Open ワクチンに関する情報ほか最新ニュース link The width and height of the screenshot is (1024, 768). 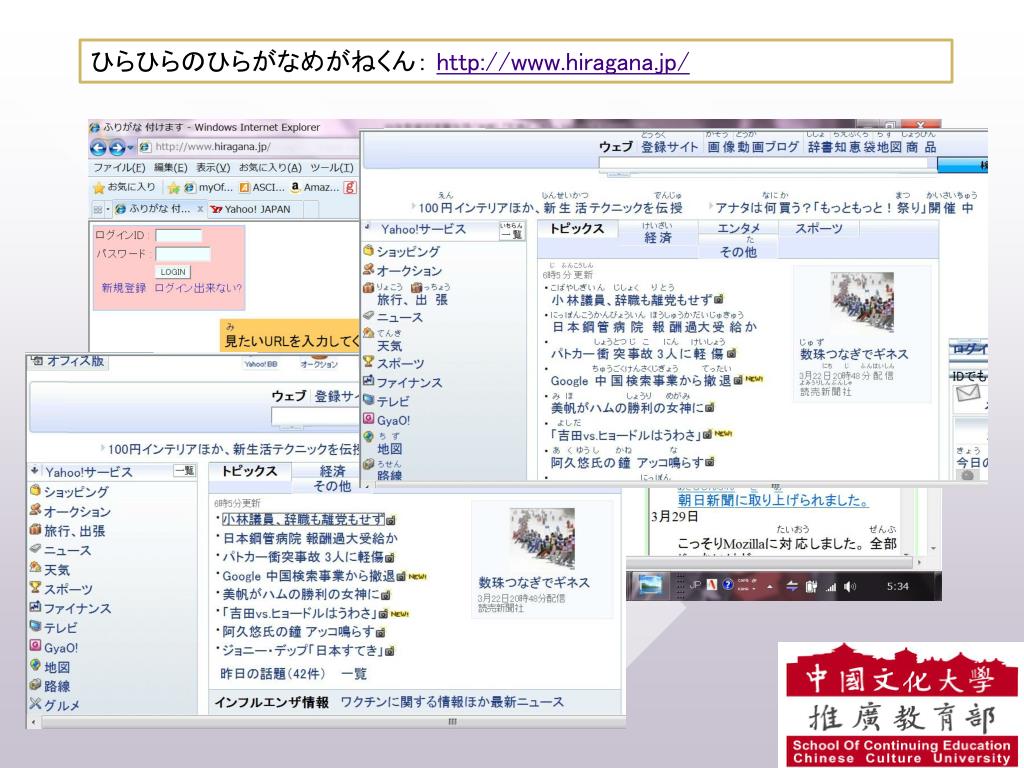(452, 702)
